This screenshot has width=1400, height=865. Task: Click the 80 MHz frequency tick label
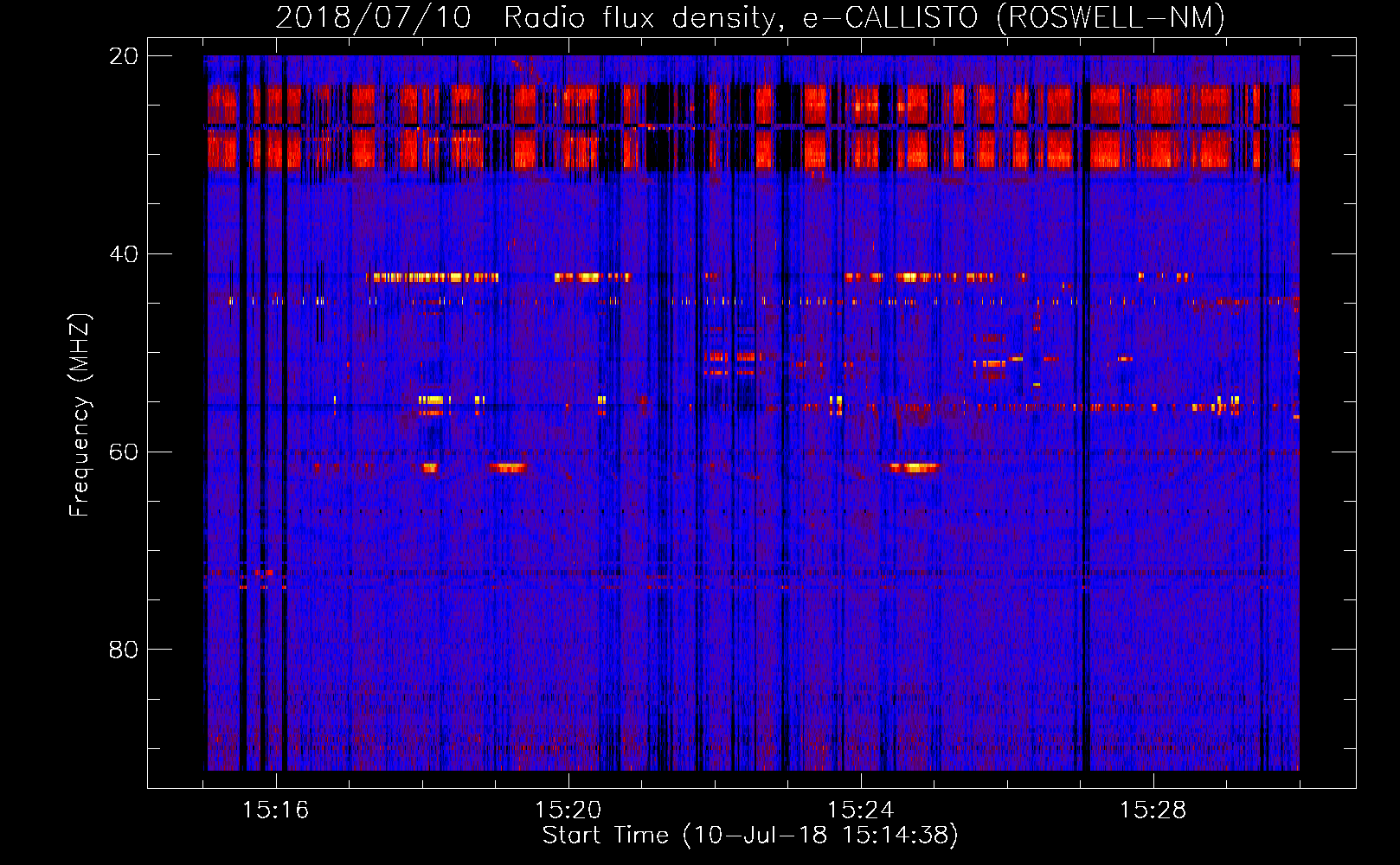123,650
